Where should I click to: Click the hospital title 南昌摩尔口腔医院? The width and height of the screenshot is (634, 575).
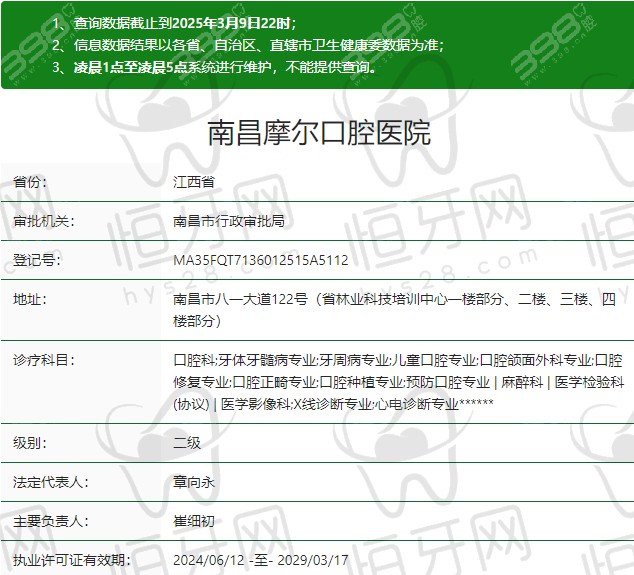(x=318, y=132)
